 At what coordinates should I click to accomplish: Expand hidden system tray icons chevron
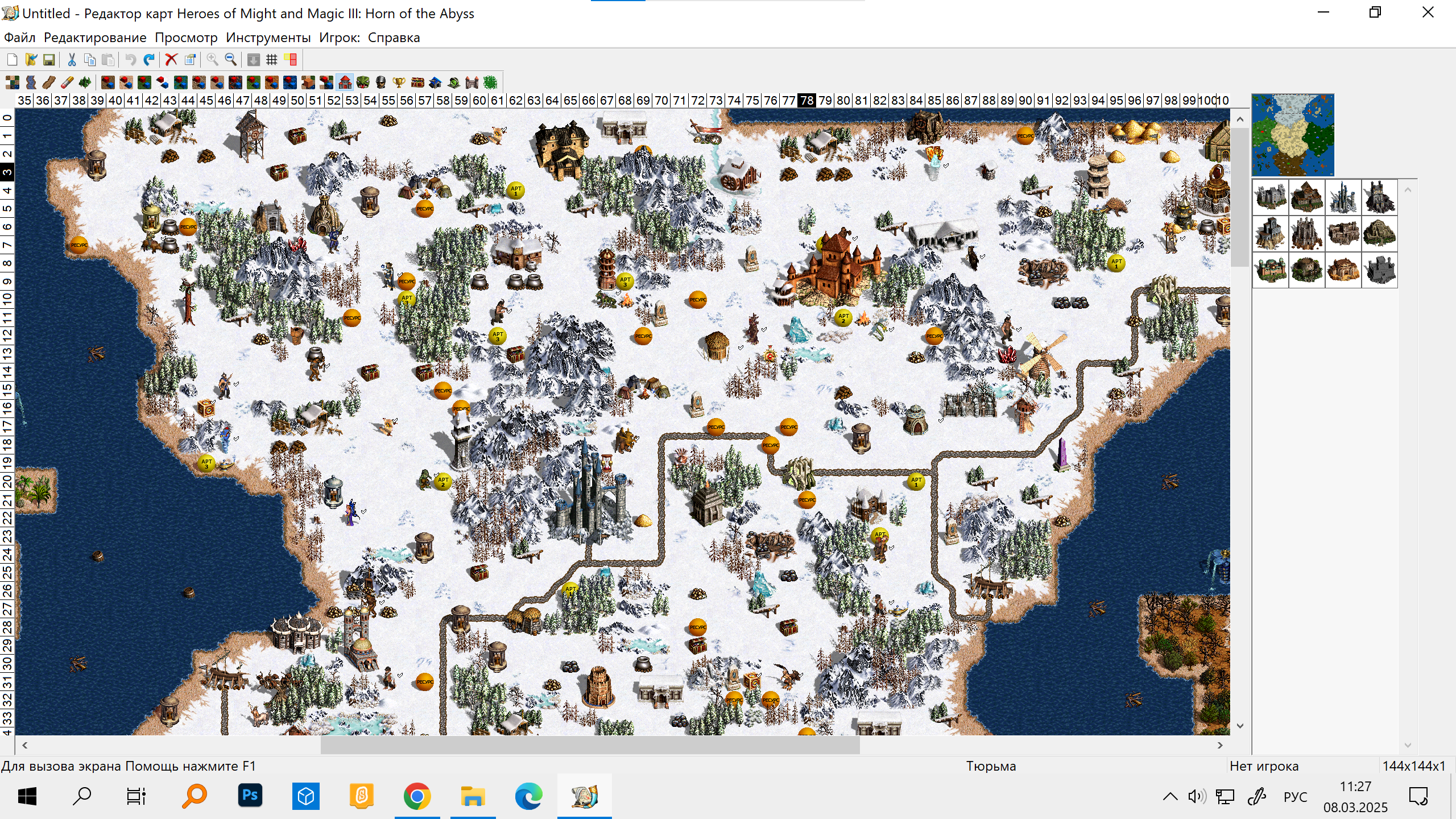[x=1170, y=796]
